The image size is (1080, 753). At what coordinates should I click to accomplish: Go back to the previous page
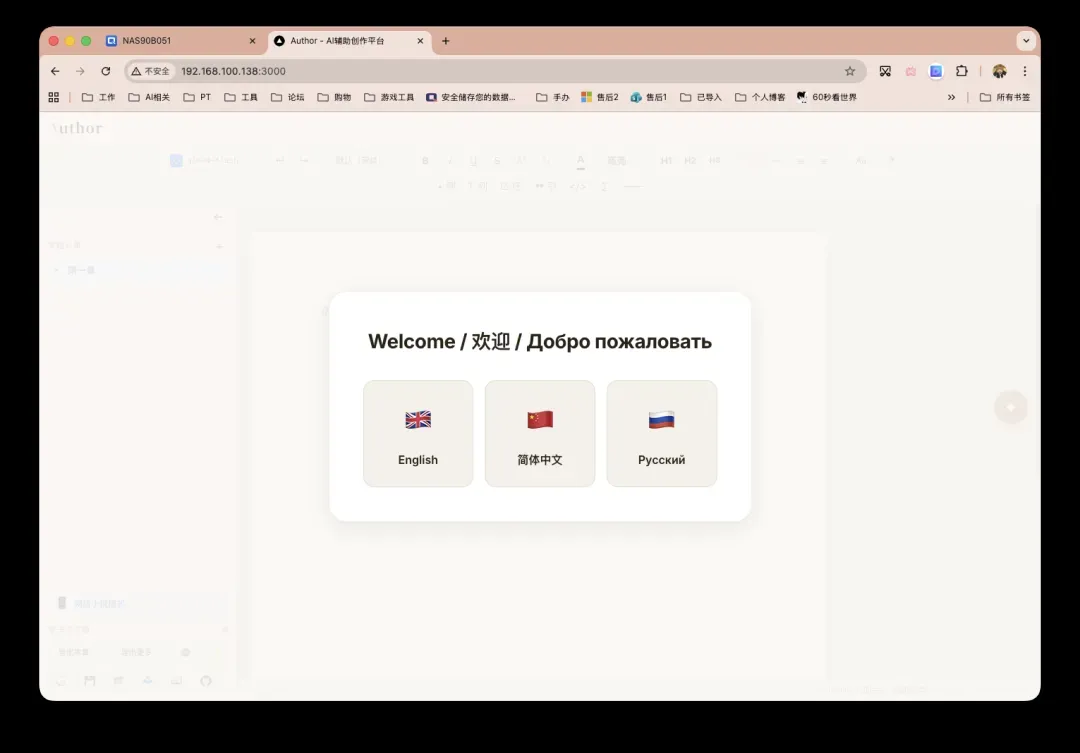click(x=55, y=71)
